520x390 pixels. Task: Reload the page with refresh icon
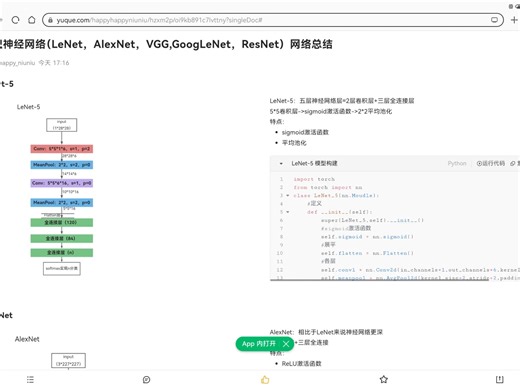pos(15,20)
